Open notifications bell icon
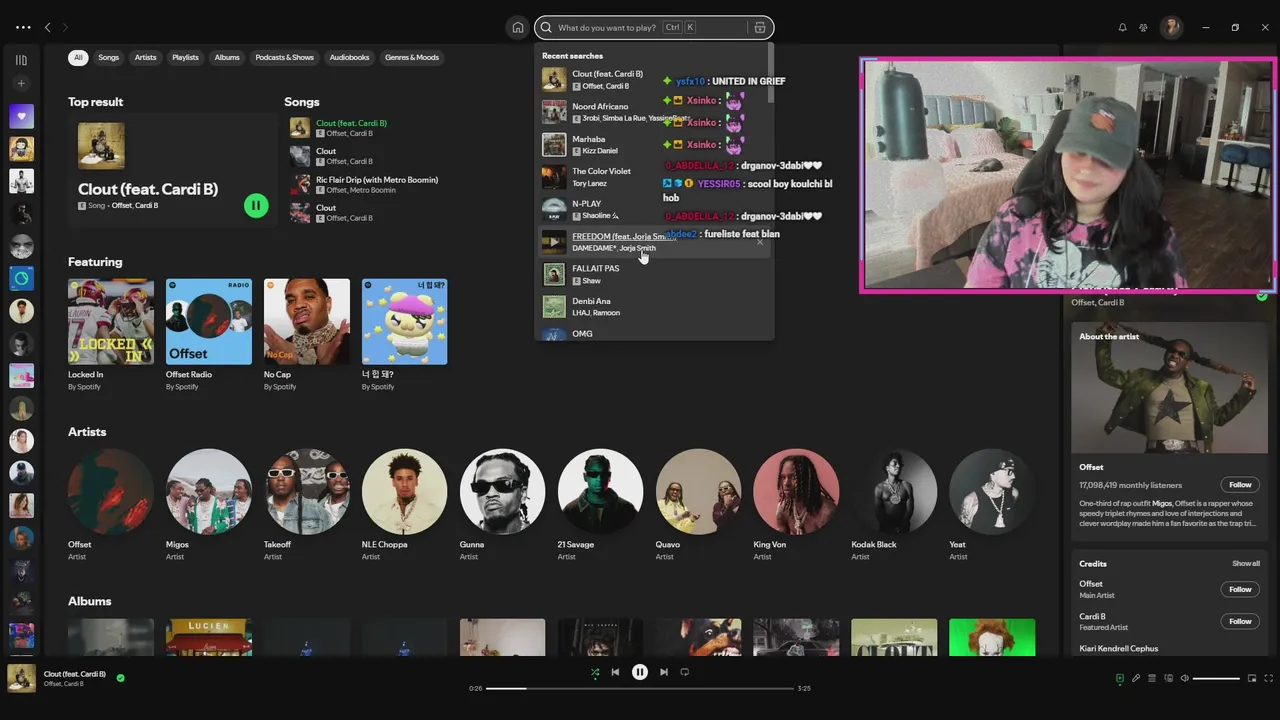Screen dimensions: 1280x720 click(x=1122, y=27)
